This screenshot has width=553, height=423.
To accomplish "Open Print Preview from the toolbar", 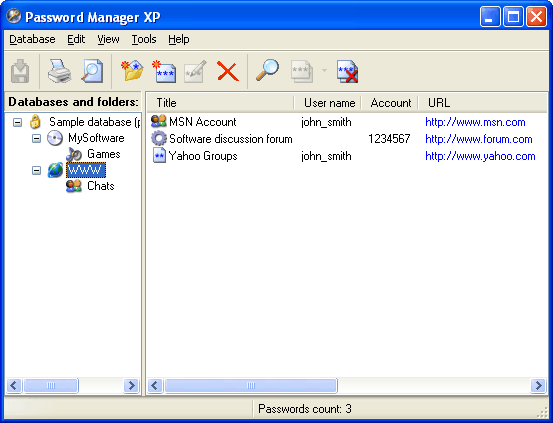I will pyautogui.click(x=92, y=71).
